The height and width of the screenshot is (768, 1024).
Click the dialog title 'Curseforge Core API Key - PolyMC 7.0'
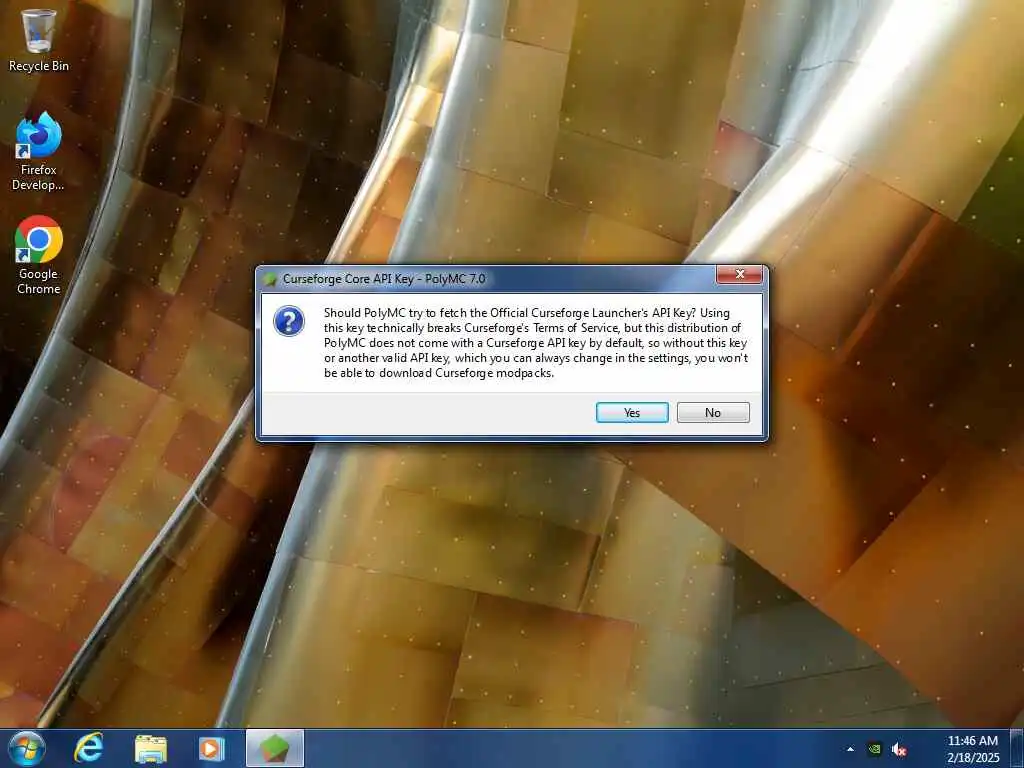coord(384,279)
